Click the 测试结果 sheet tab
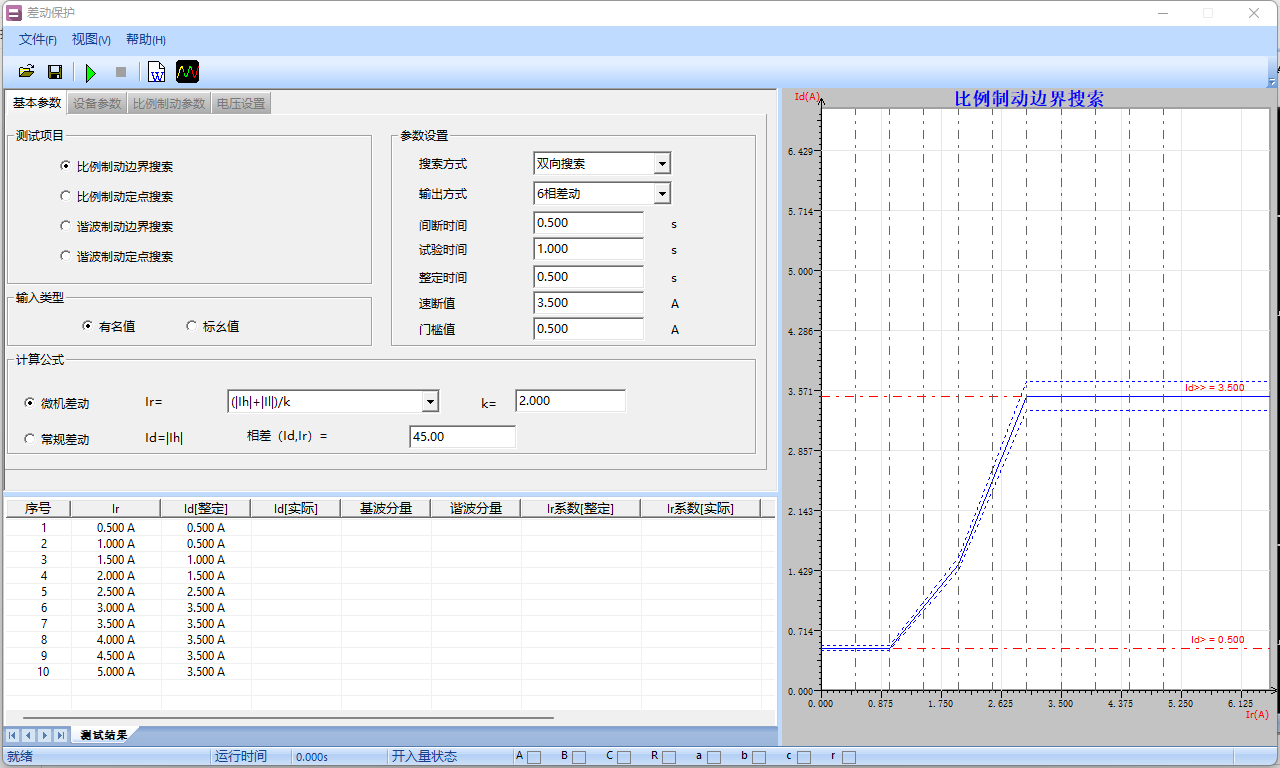The height and width of the screenshot is (768, 1280). (104, 735)
